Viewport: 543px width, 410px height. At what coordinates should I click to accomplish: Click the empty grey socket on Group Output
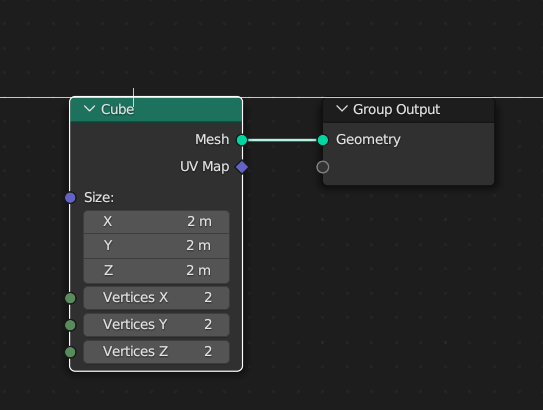click(x=323, y=167)
